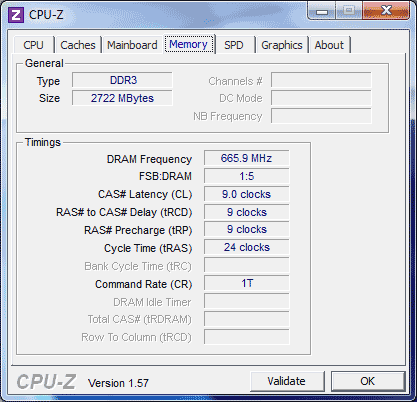Minimize the CPU-Z window

[322, 11]
